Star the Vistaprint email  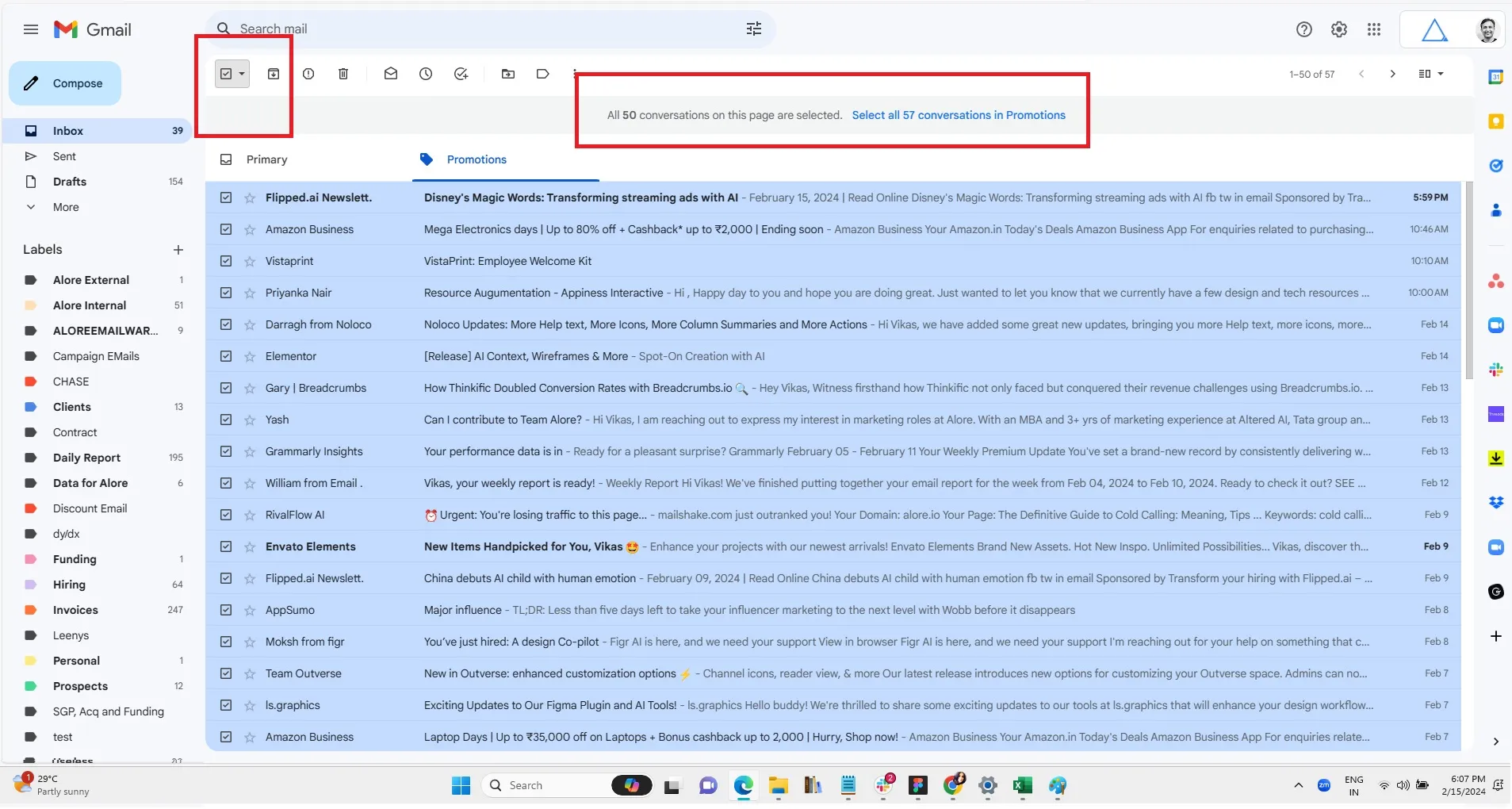tap(250, 261)
